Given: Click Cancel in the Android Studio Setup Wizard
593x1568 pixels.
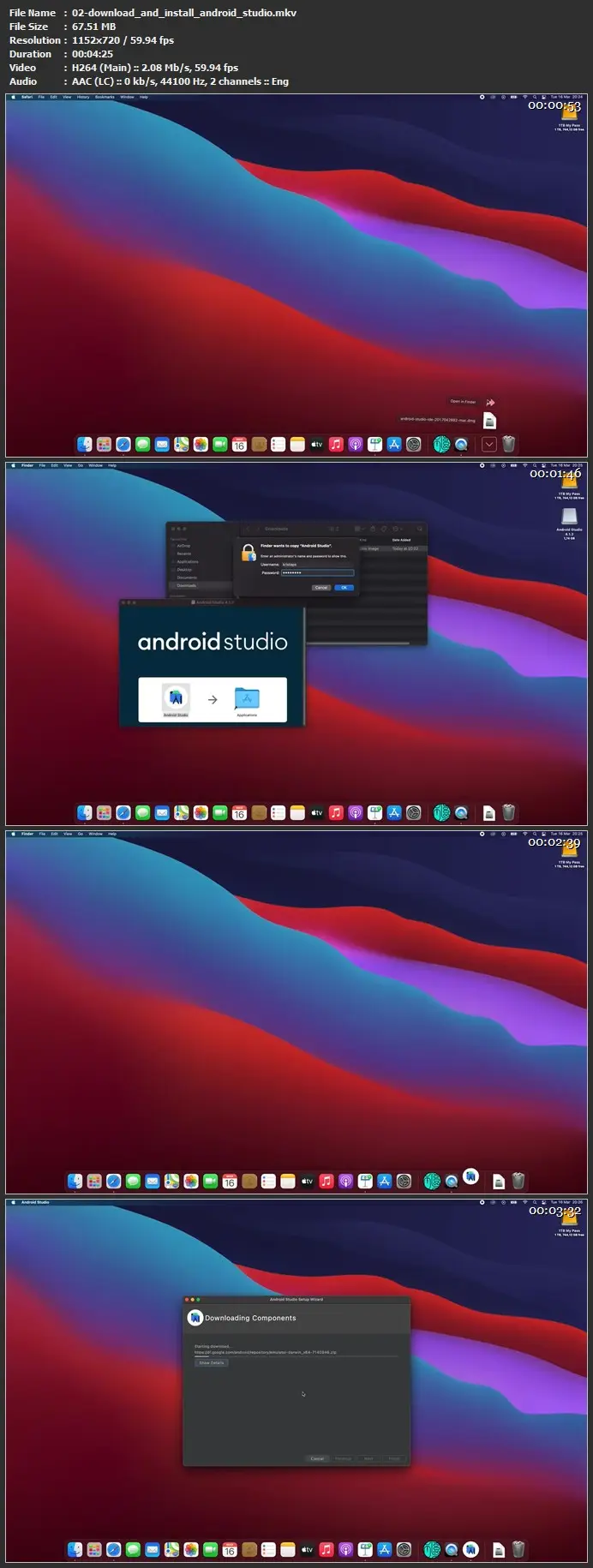Looking at the screenshot, I should click(x=317, y=1458).
